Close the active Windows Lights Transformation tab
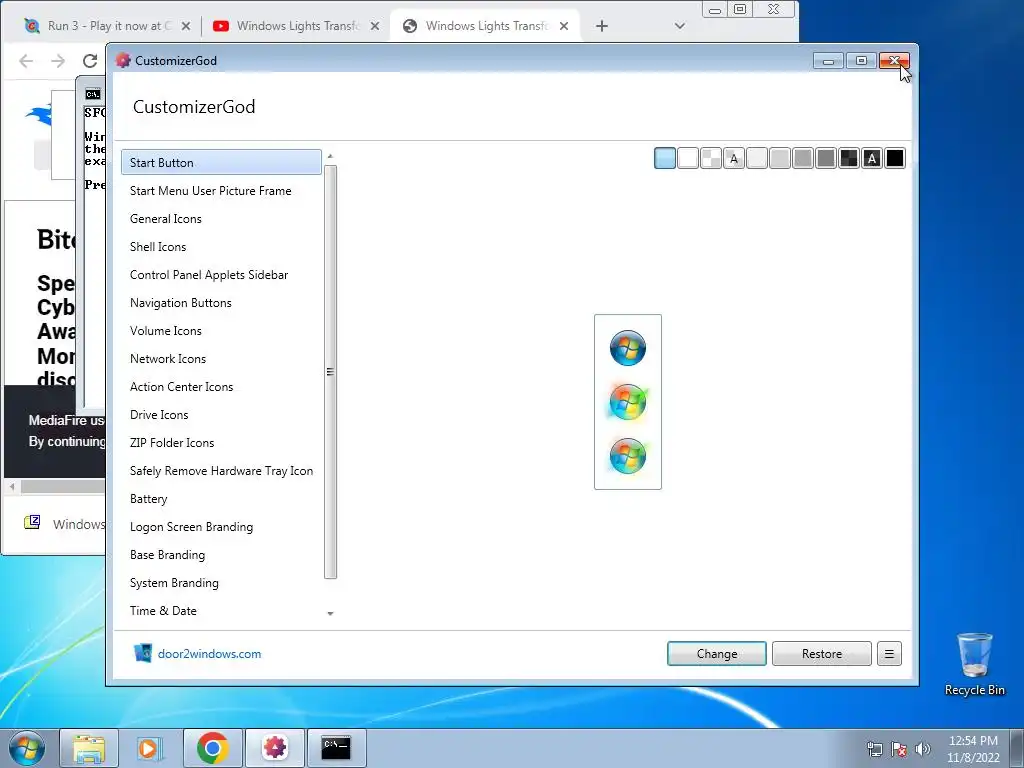 [564, 26]
